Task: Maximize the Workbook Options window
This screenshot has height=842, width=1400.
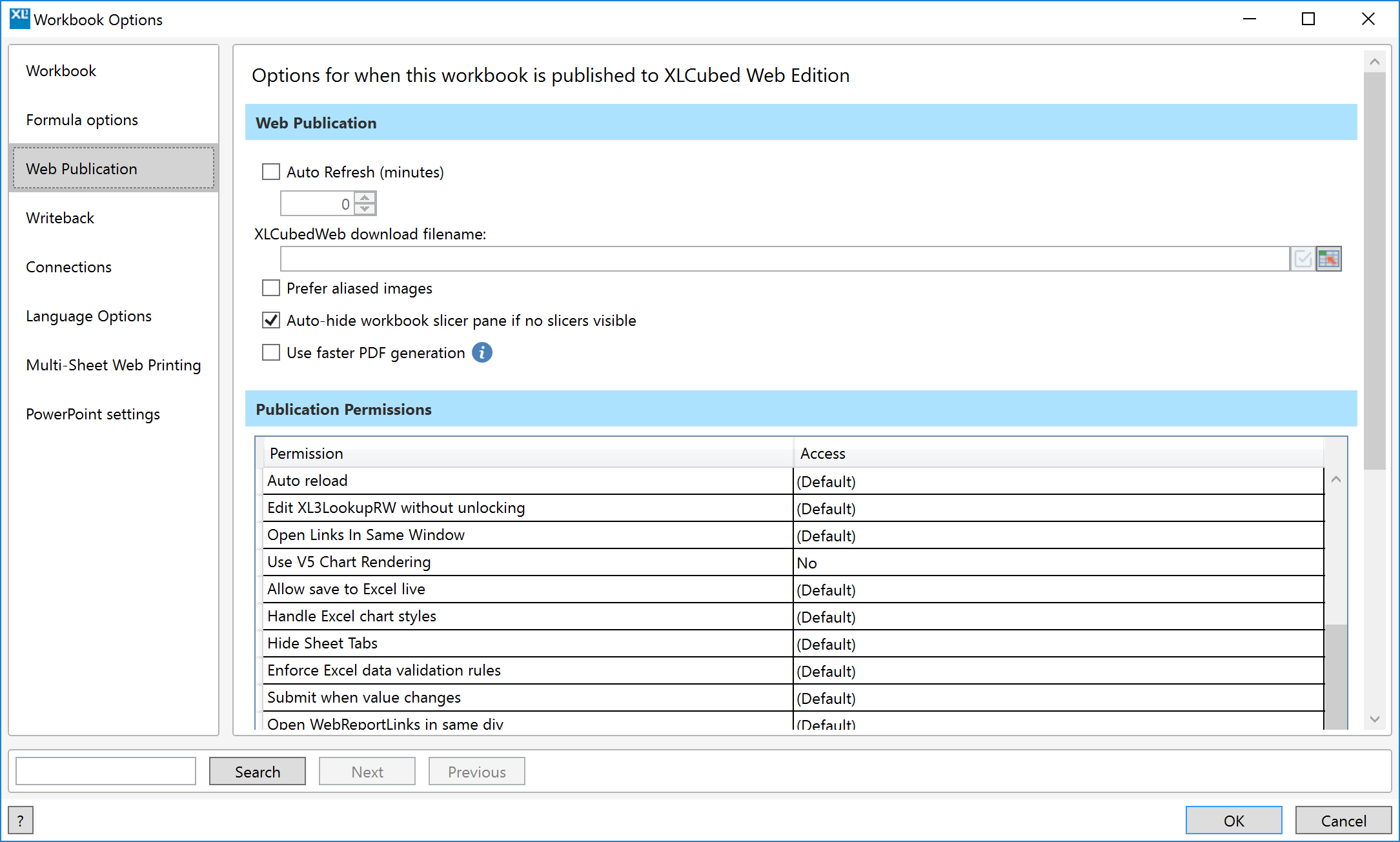Action: tap(1308, 19)
